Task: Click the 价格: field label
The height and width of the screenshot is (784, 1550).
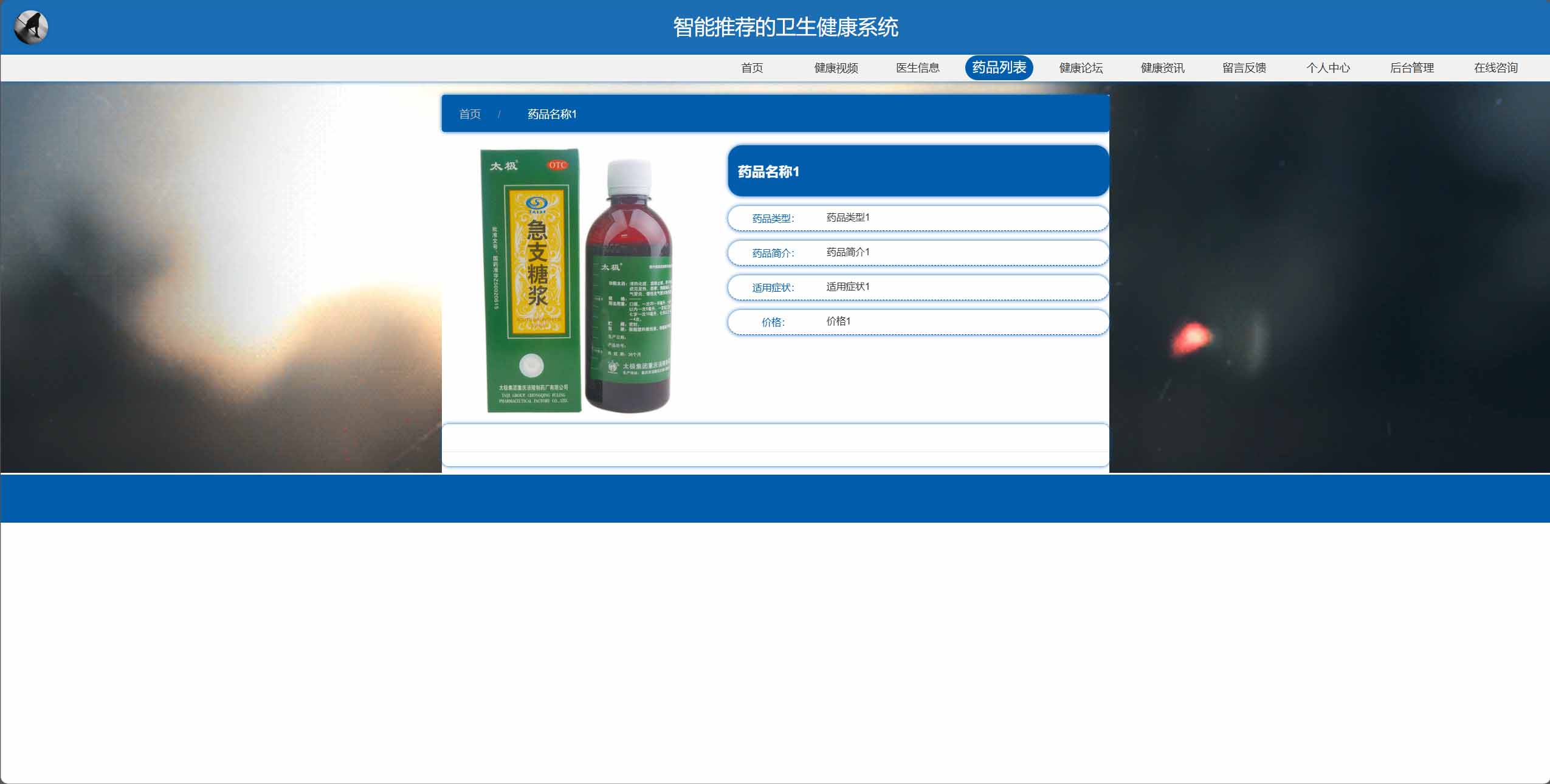Action: click(x=773, y=322)
